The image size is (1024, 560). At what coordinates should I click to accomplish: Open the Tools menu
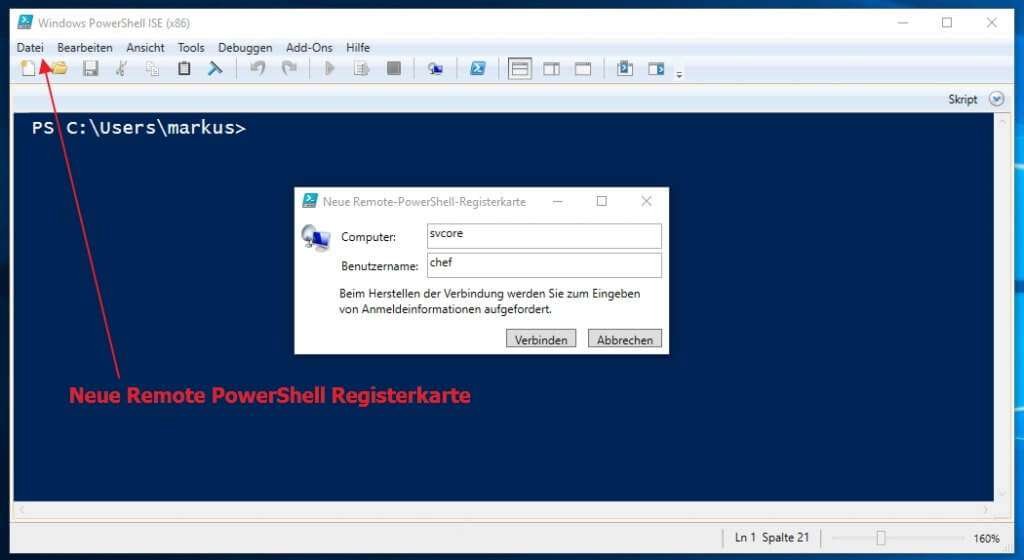(191, 48)
